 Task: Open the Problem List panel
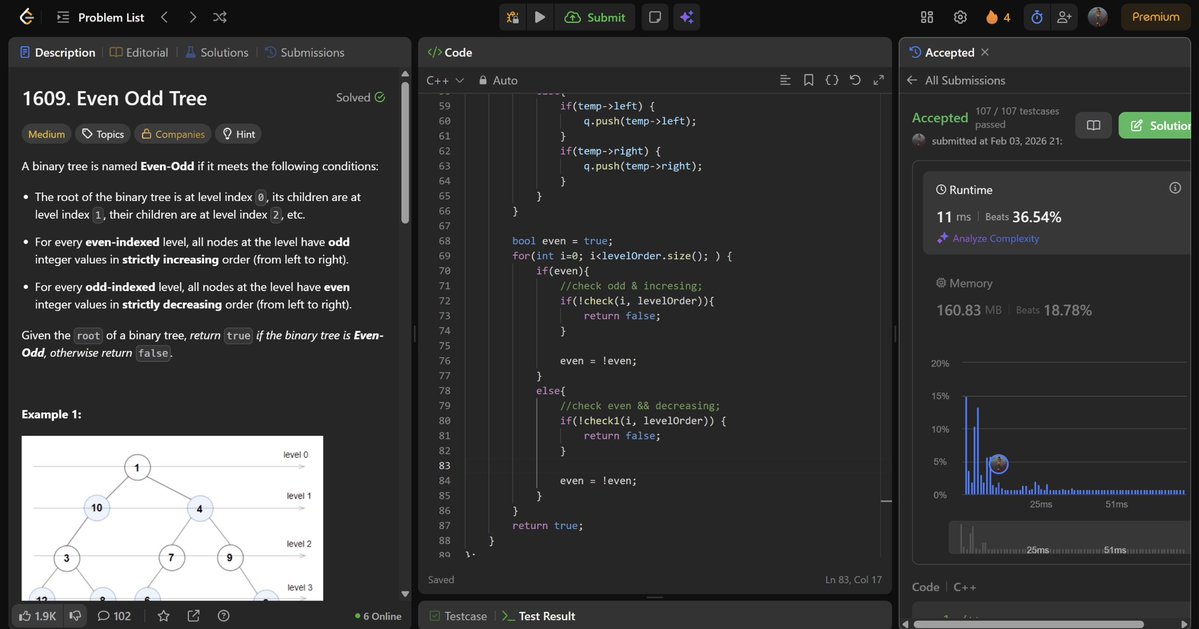point(100,17)
